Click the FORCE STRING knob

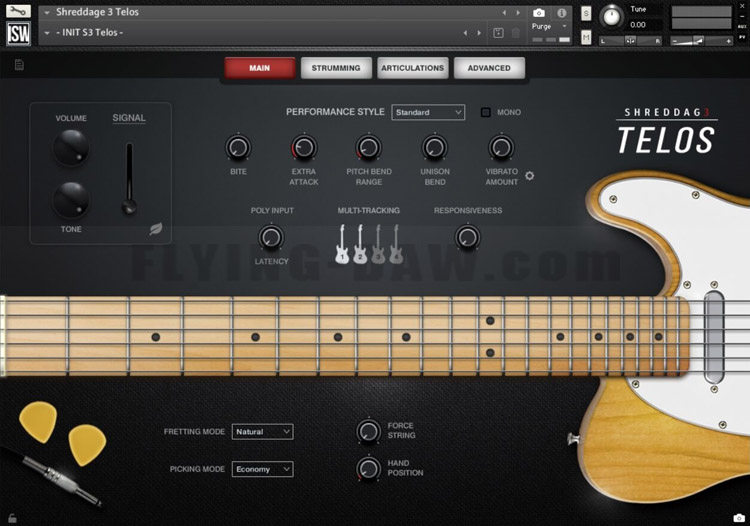tap(369, 431)
